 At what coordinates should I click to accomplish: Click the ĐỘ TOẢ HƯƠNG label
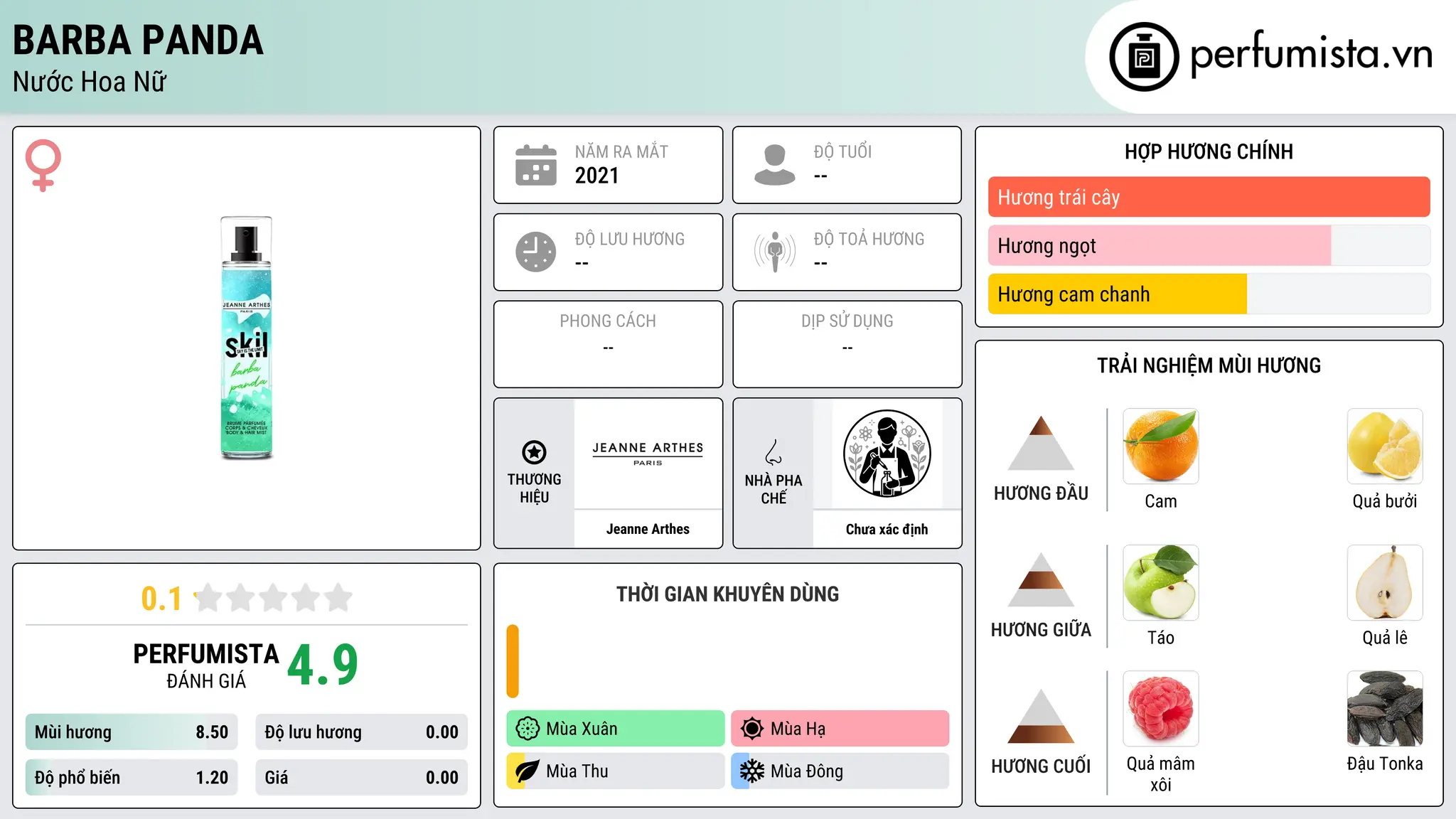click(869, 239)
